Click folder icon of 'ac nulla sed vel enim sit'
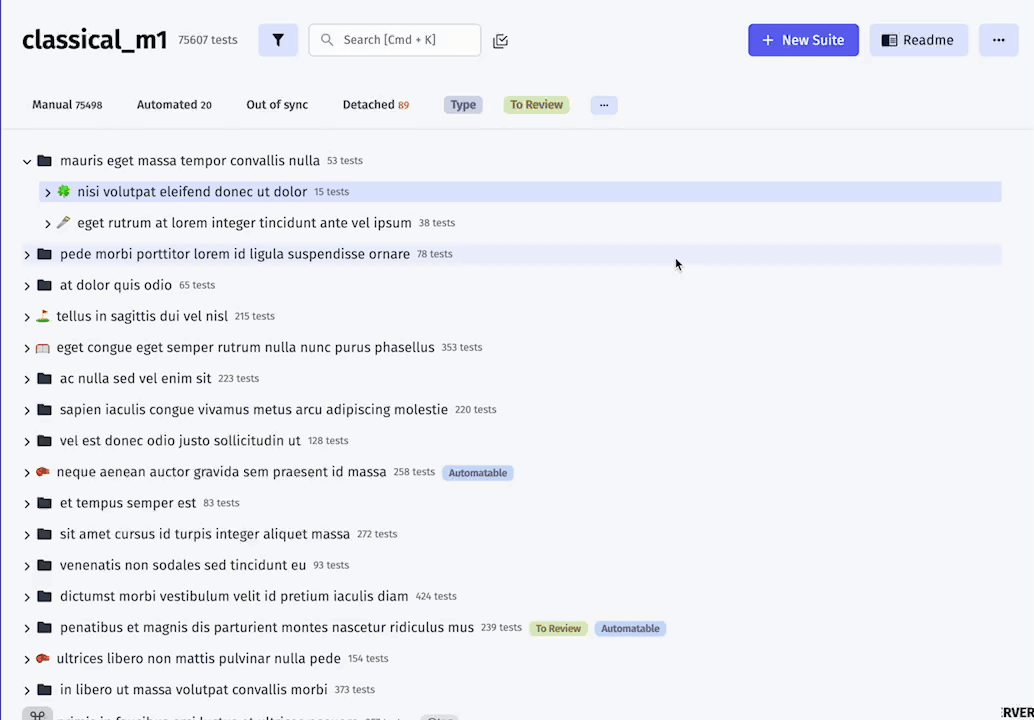The width and height of the screenshot is (1034, 720). pyautogui.click(x=44, y=378)
